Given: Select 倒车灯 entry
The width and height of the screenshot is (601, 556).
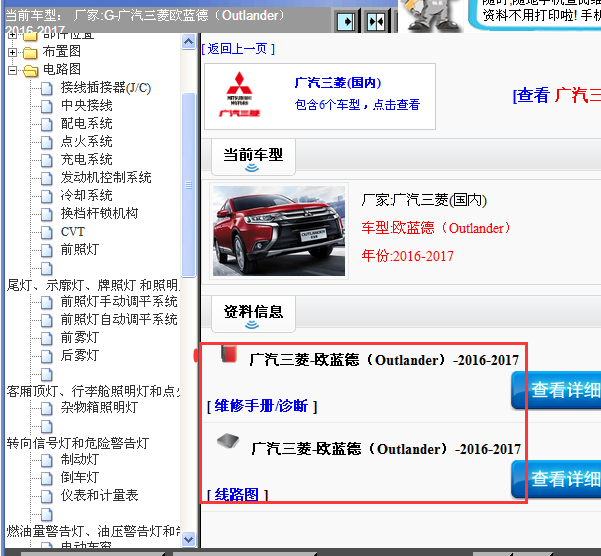Looking at the screenshot, I should coord(80,477).
